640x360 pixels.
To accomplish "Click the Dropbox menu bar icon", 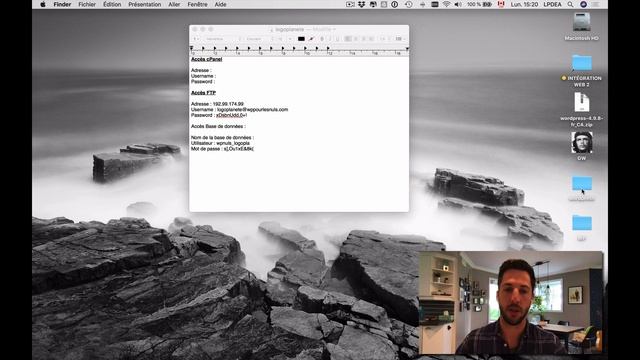I will [x=362, y=4].
